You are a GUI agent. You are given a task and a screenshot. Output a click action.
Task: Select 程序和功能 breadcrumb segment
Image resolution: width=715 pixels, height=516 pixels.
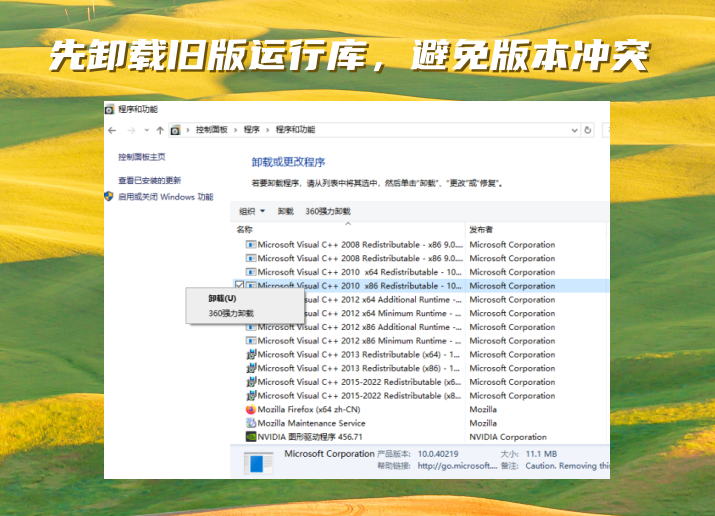coord(295,130)
